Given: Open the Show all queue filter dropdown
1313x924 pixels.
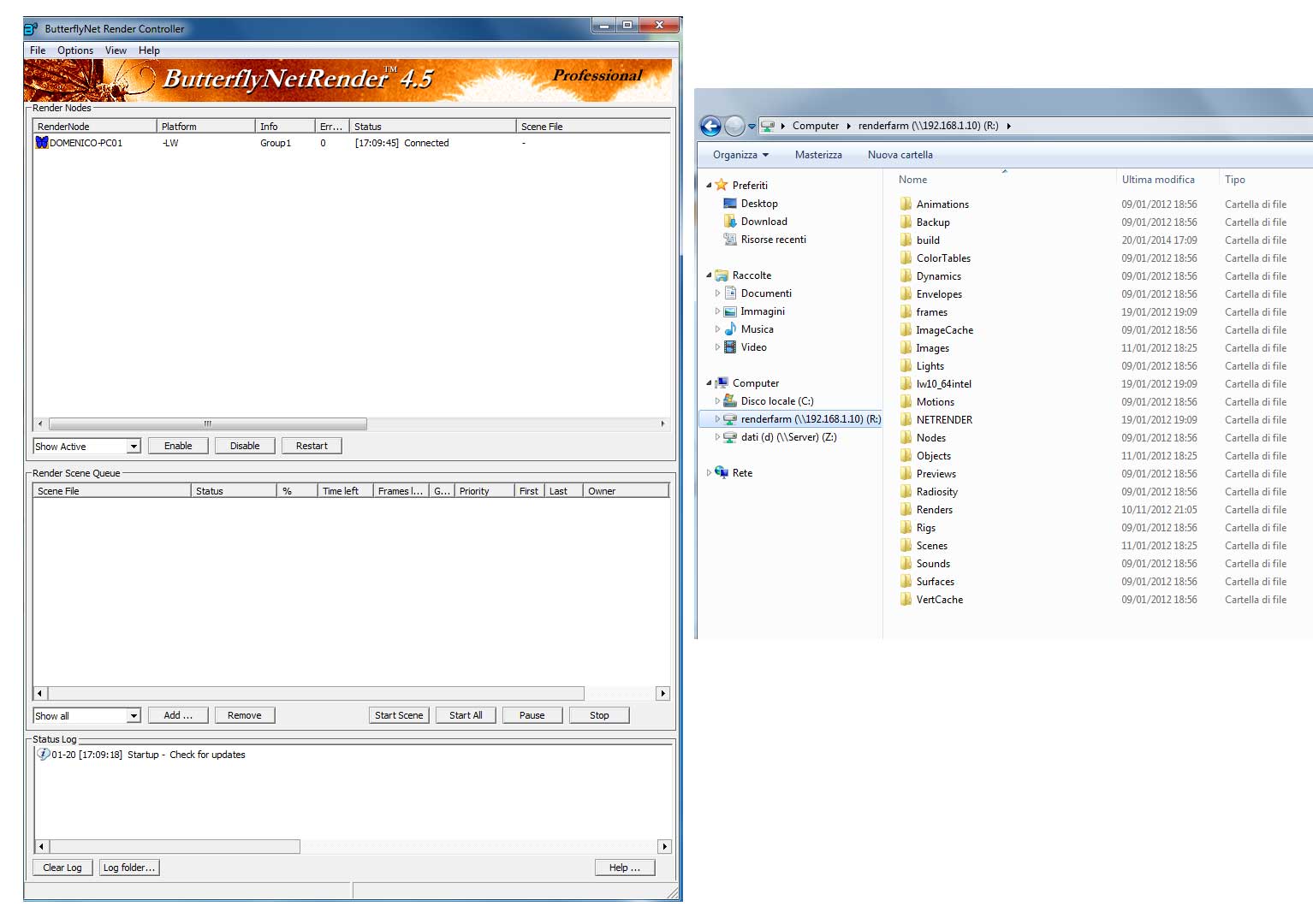Looking at the screenshot, I should point(134,716).
